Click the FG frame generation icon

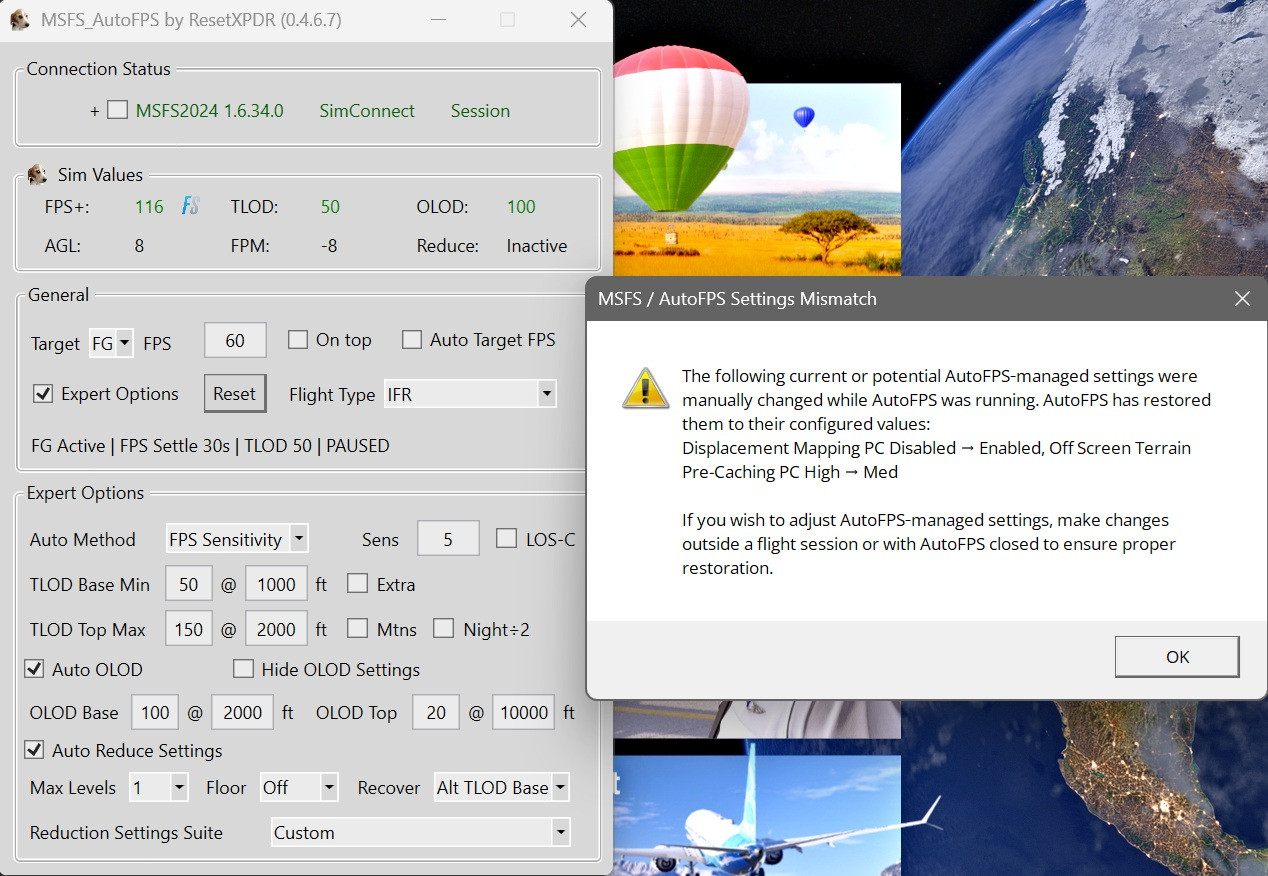(x=190, y=207)
